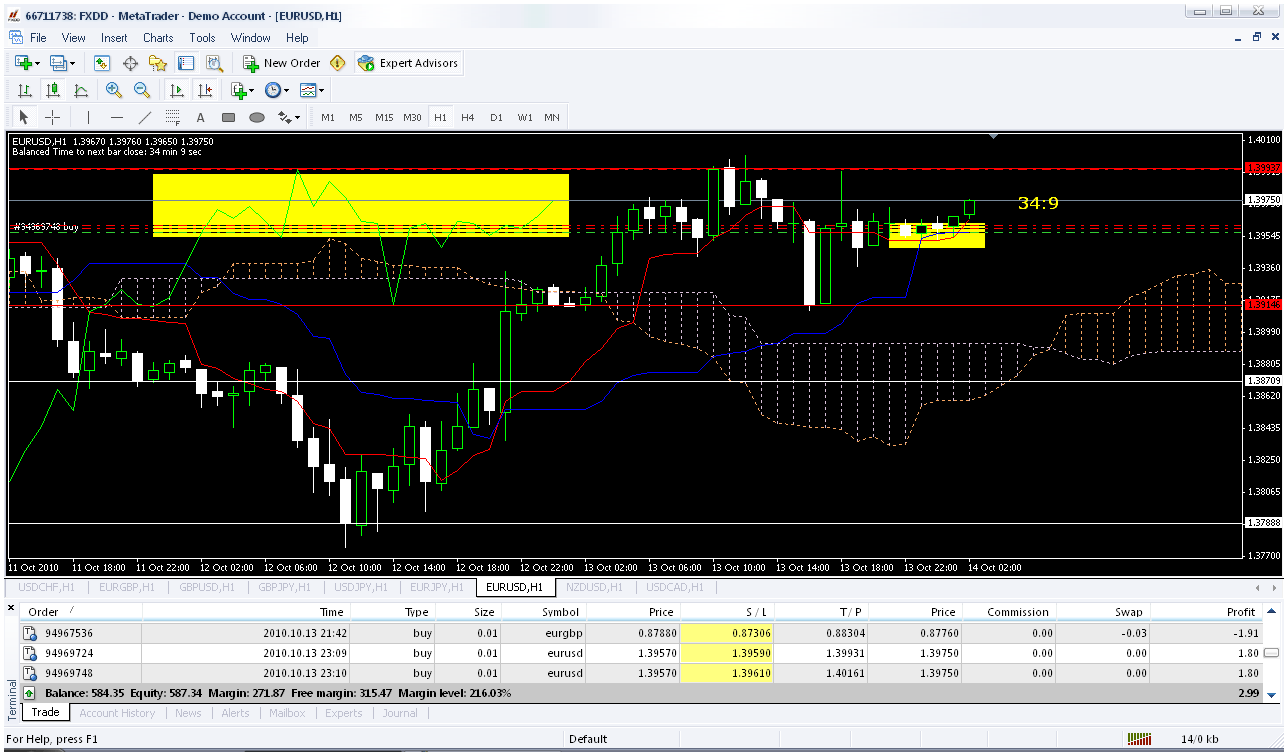Viewport: 1288px width, 752px height.
Task: Open the File menu
Action: pos(38,38)
